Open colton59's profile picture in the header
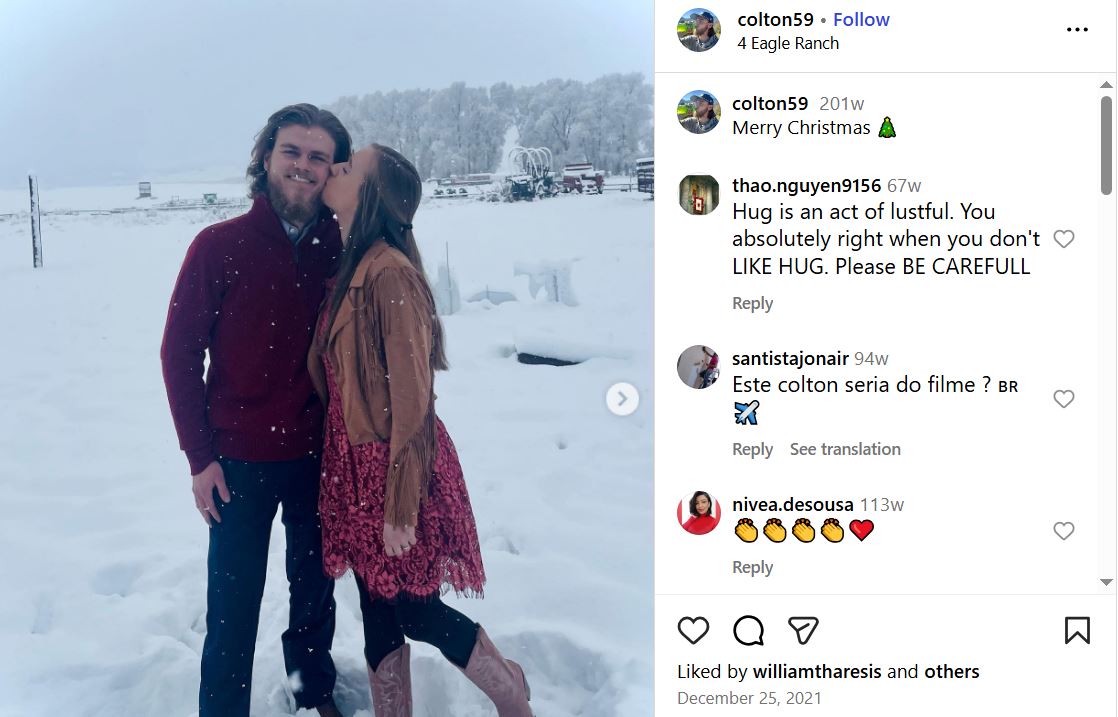 coord(698,30)
